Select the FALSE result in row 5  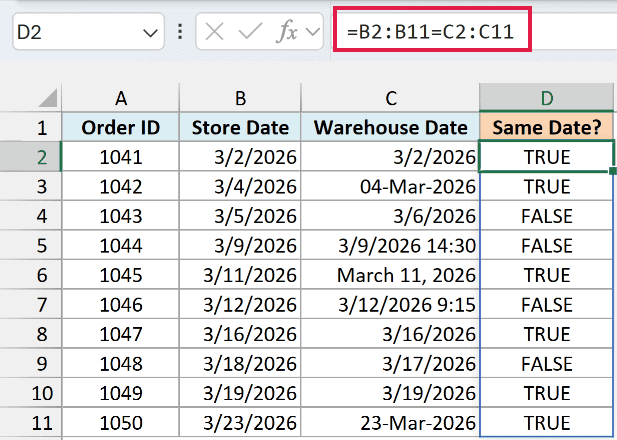click(x=547, y=245)
